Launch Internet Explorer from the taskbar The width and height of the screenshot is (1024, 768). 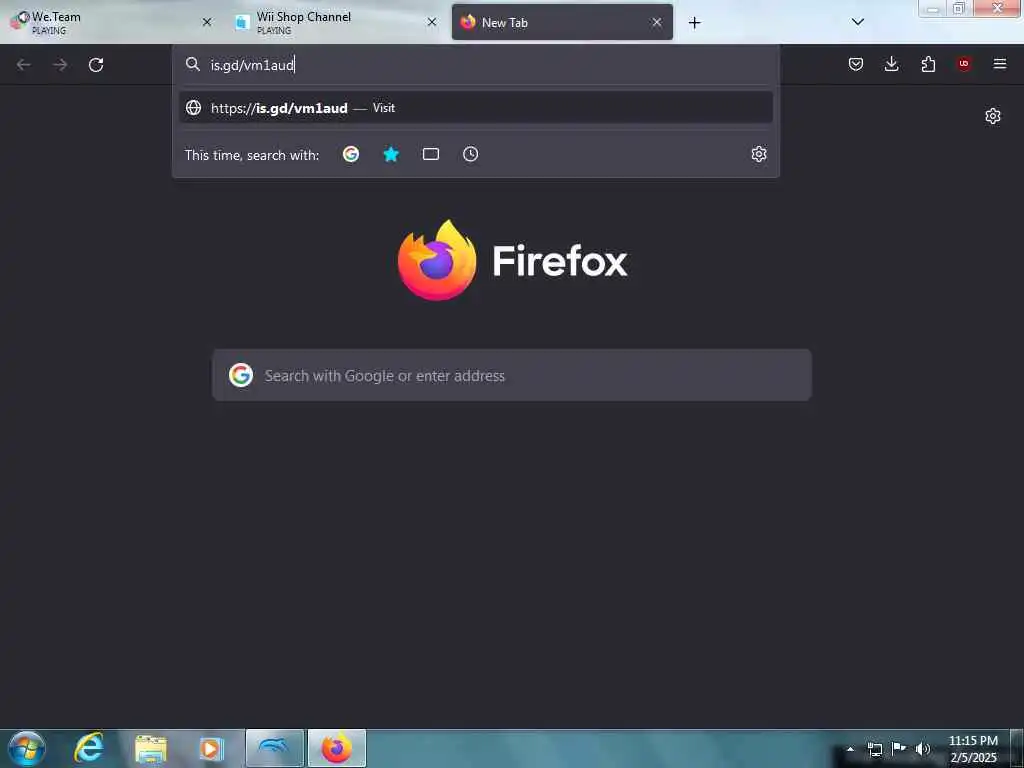pos(89,748)
